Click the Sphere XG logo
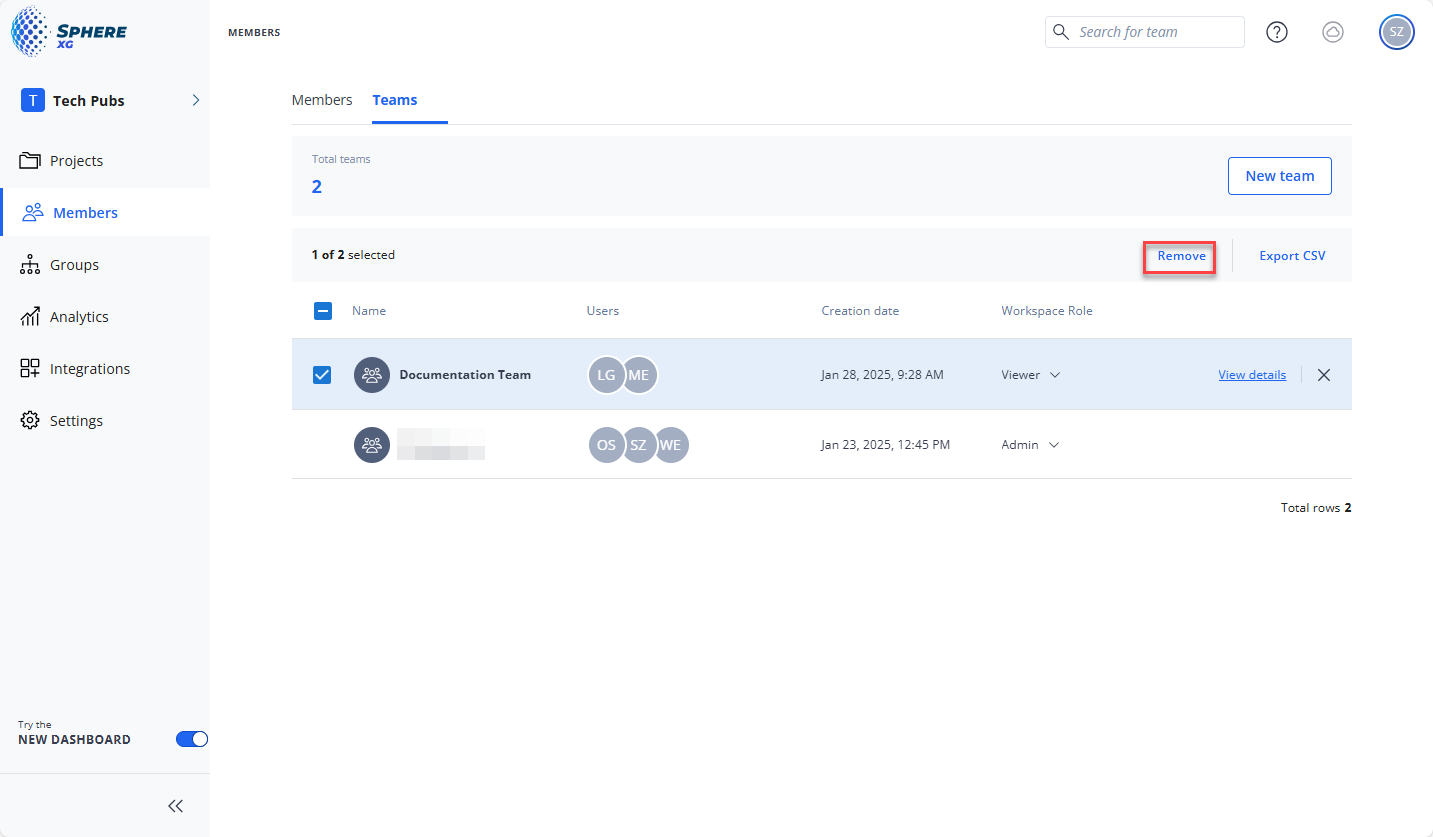The height and width of the screenshot is (837, 1433). point(69,31)
